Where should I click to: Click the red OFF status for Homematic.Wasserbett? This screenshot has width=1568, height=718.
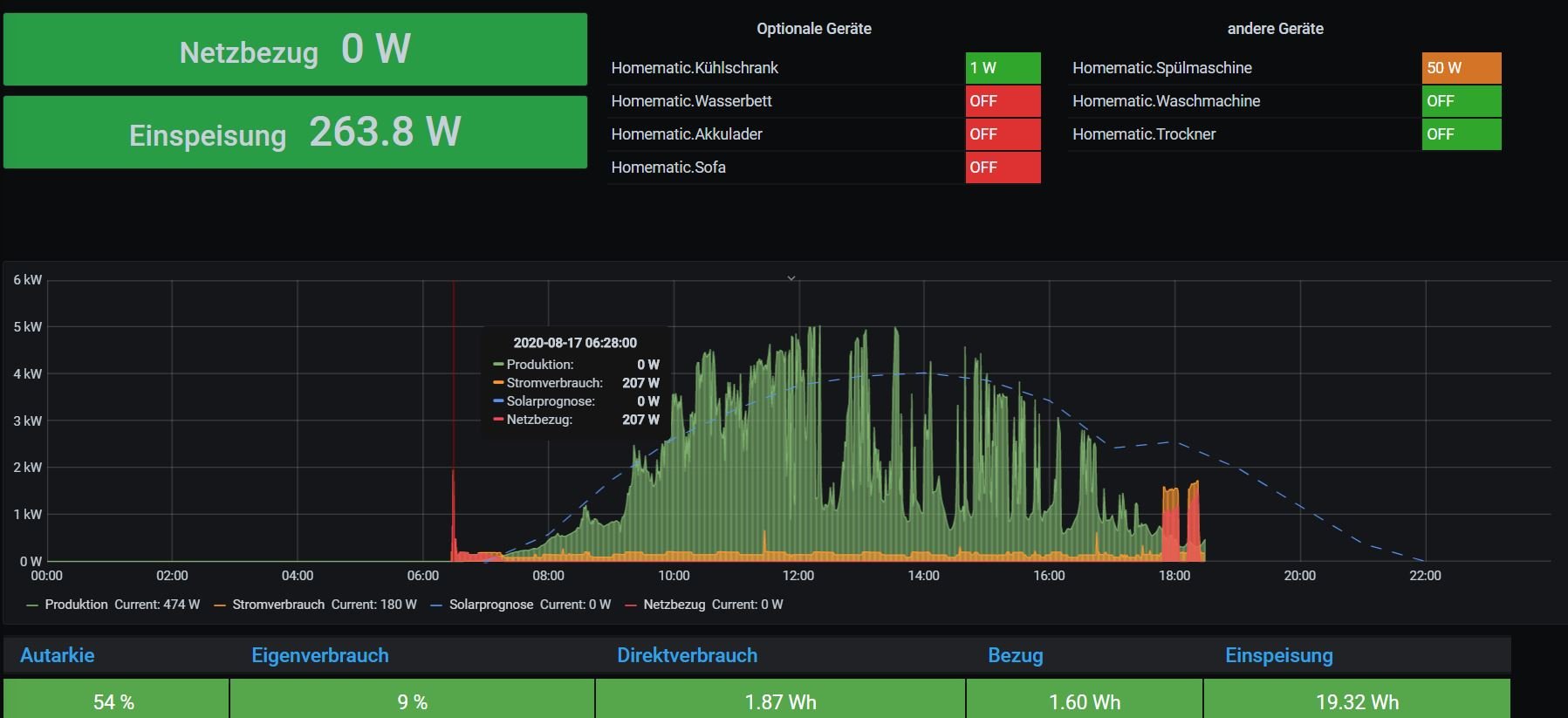pyautogui.click(x=1002, y=101)
